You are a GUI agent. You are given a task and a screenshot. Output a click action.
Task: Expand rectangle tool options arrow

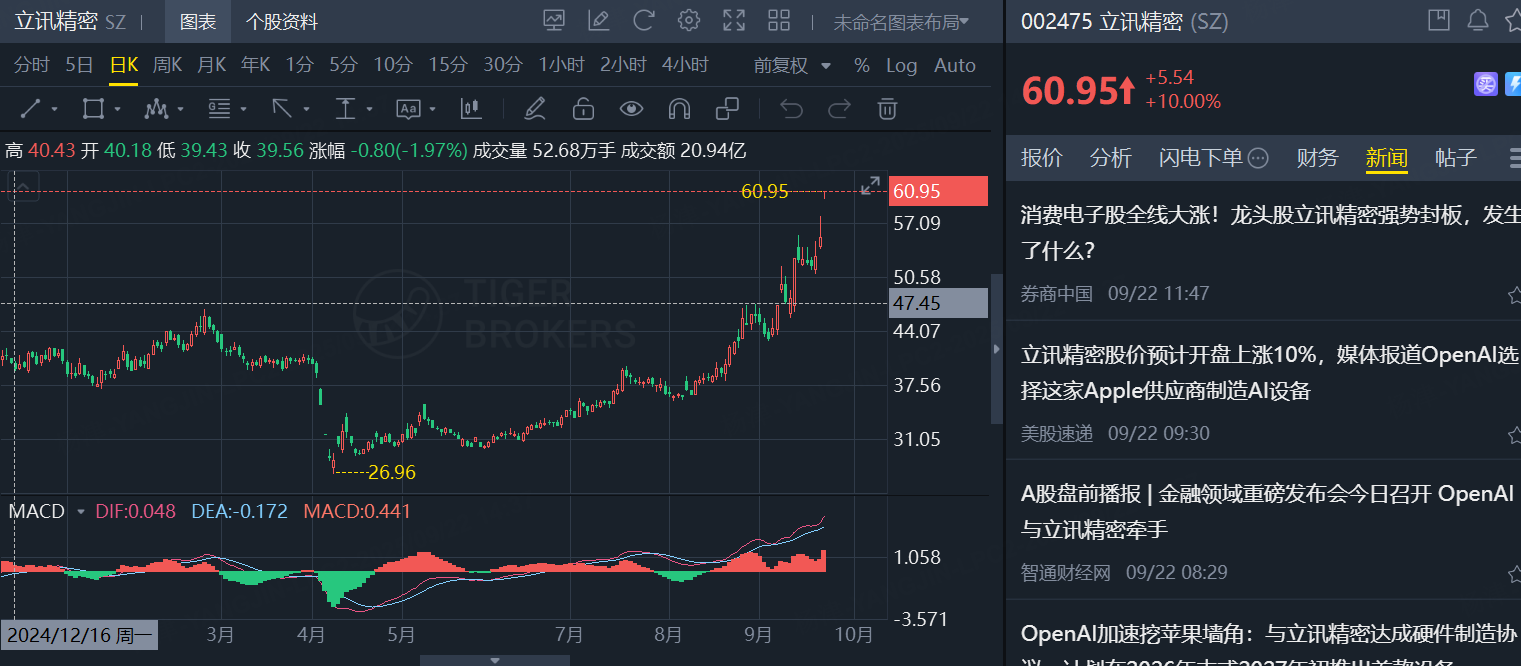117,109
